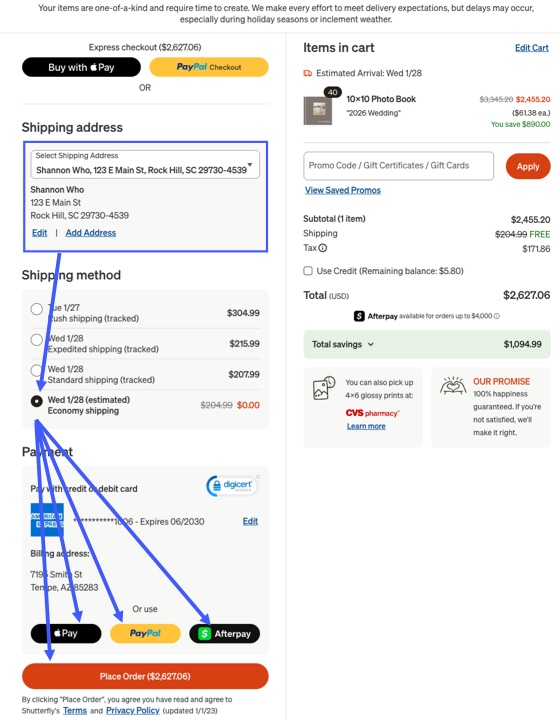Click the CVS pharmacy logo

(x=372, y=413)
